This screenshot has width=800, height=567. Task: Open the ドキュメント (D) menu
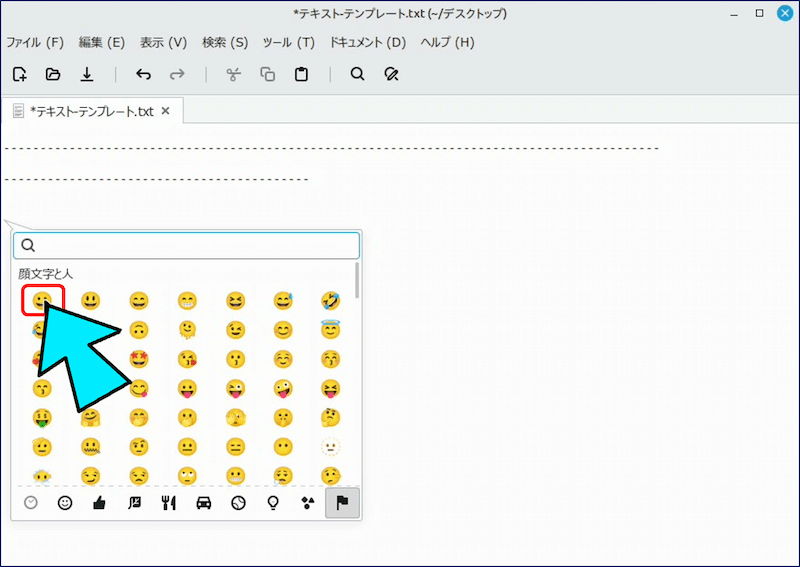[x=368, y=43]
